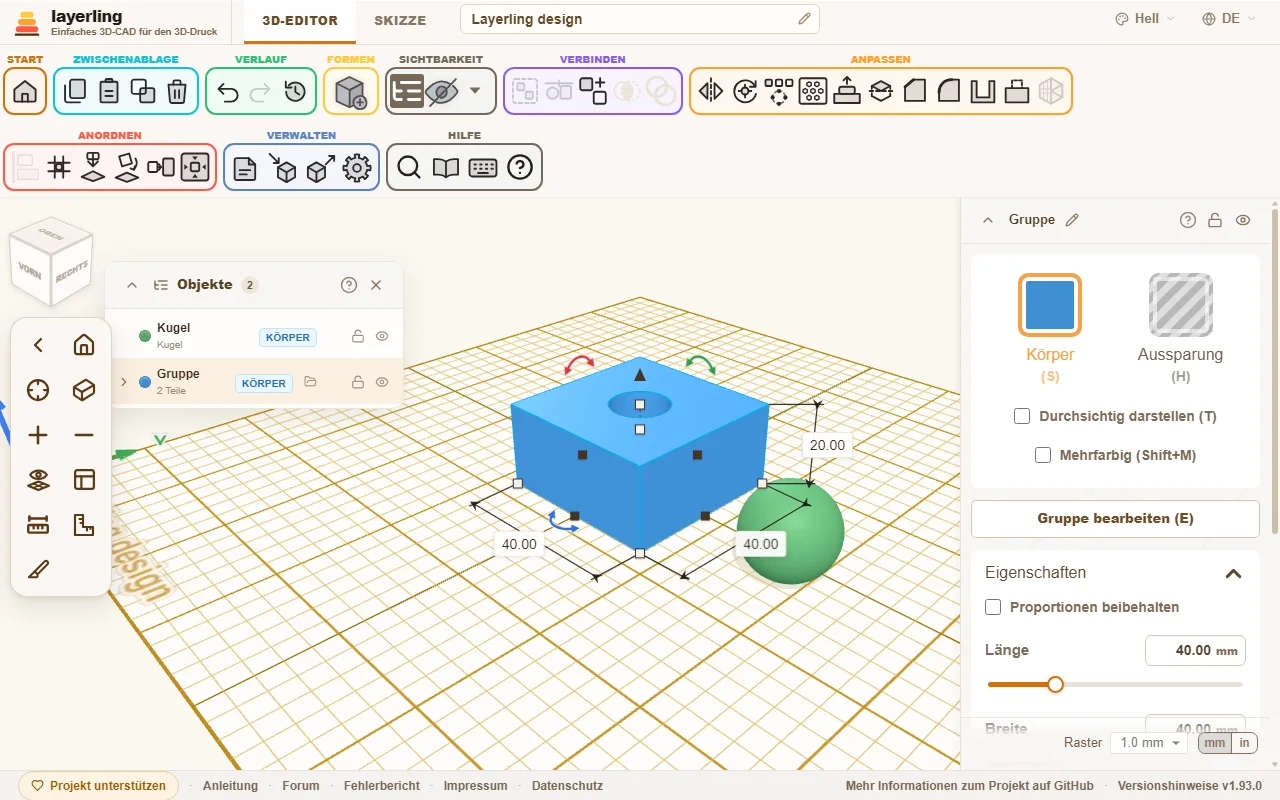Image resolution: width=1280 pixels, height=800 pixels.
Task: Click the search magnifier in Hilfe
Action: click(x=409, y=168)
